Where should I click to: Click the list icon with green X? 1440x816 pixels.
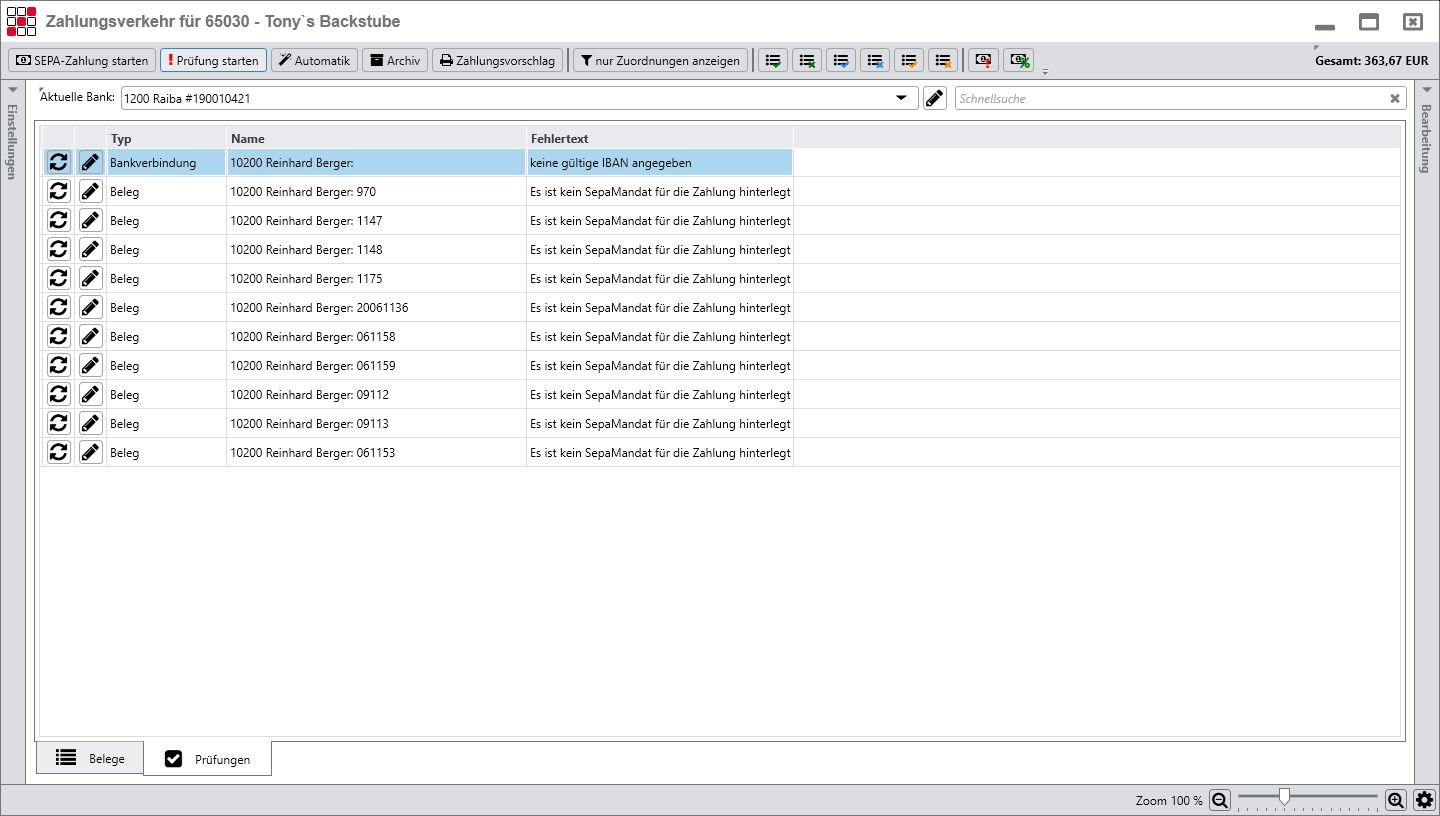807,61
